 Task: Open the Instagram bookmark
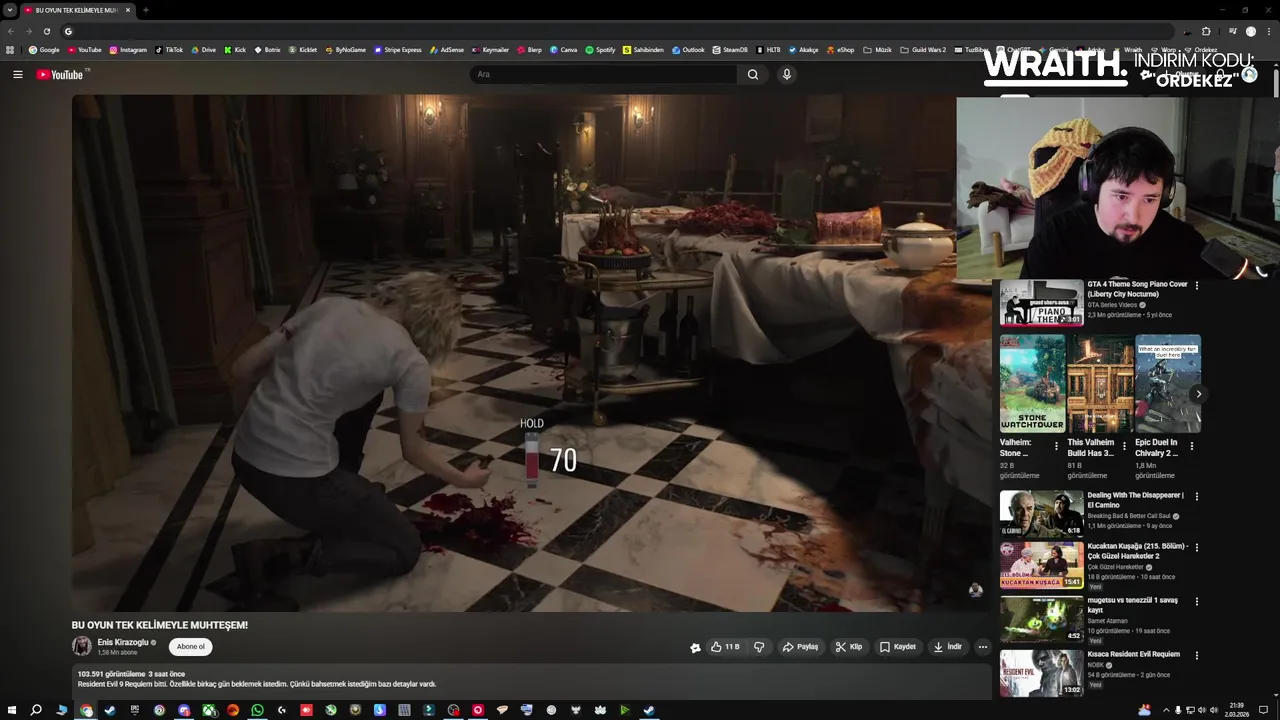128,49
